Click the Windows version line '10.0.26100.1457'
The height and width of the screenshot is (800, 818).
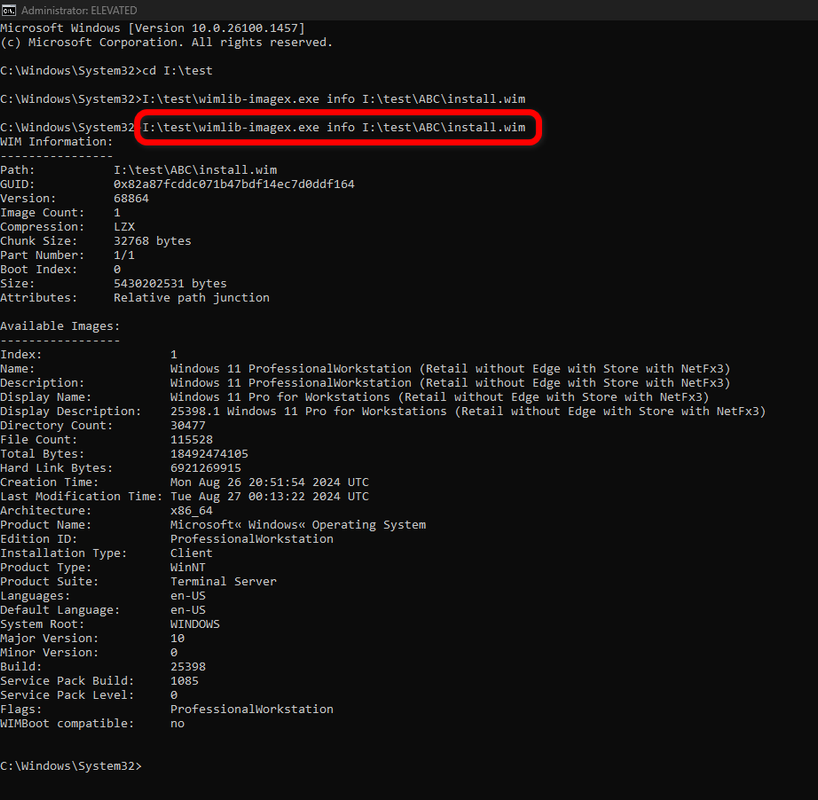[152, 28]
